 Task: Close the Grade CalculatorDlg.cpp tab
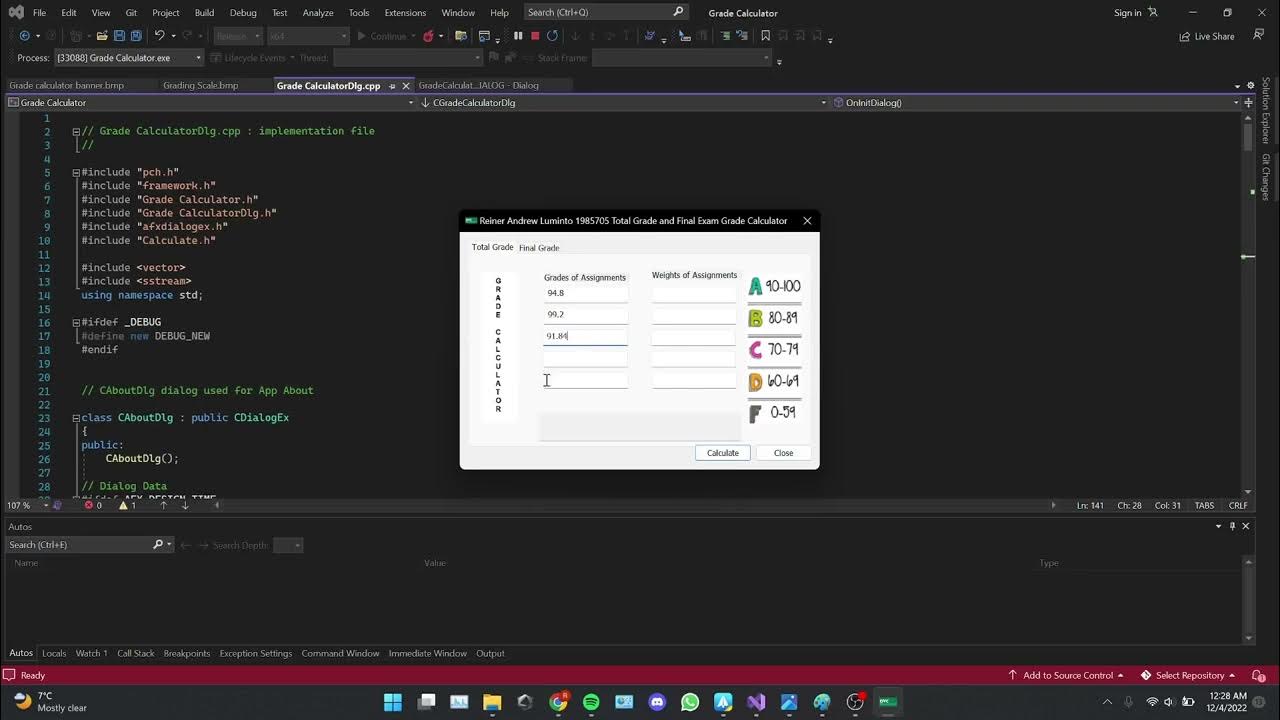[405, 86]
